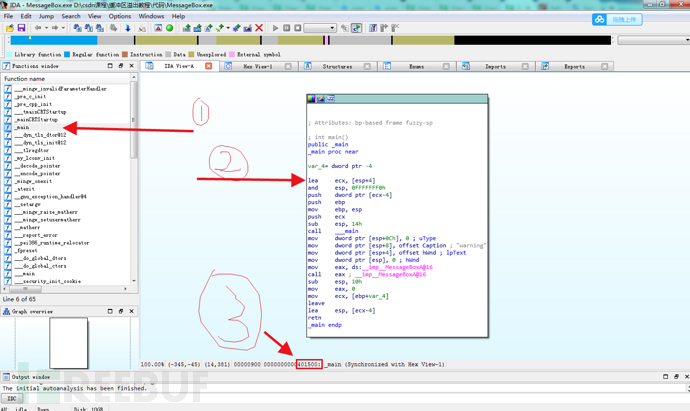Screen dimensions: 690x411
Task: Click the Save database floppy icon
Action: pyautogui.click(x=21, y=28)
